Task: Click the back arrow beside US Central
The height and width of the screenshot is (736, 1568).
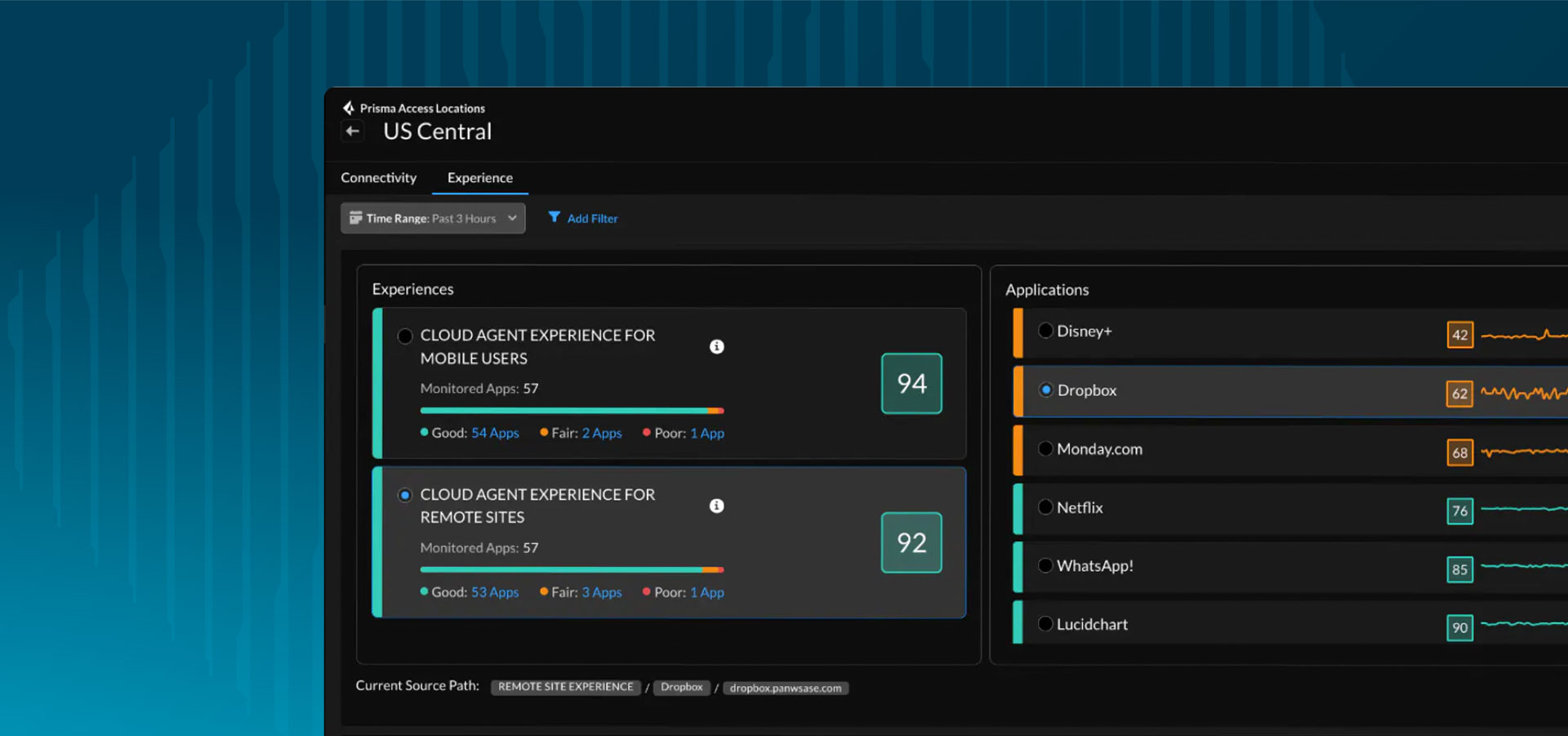Action: [352, 131]
